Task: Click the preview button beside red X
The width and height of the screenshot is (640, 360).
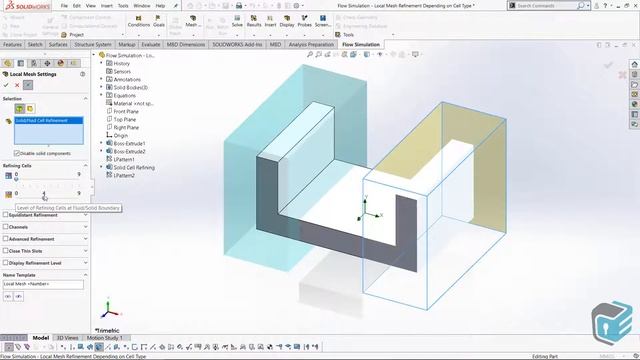Action: (x=28, y=85)
